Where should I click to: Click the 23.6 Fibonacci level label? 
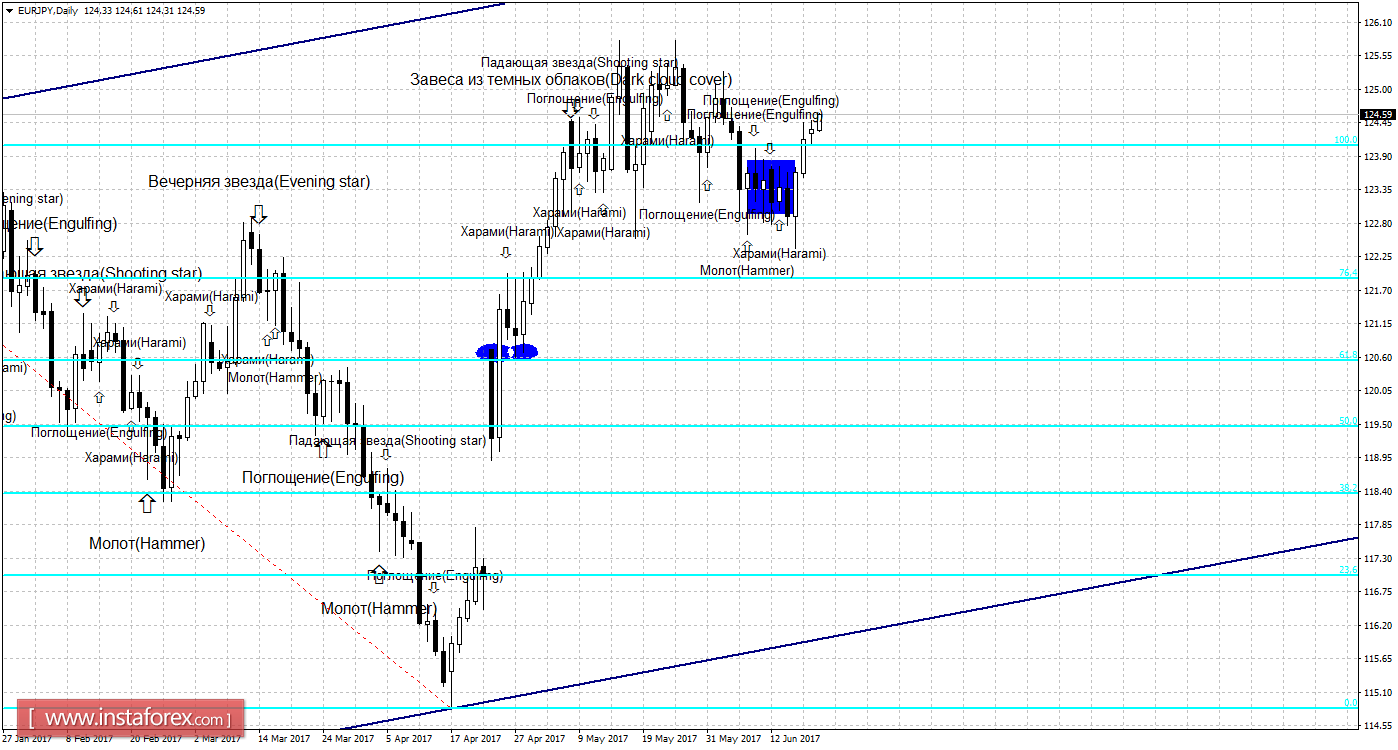coord(1348,569)
